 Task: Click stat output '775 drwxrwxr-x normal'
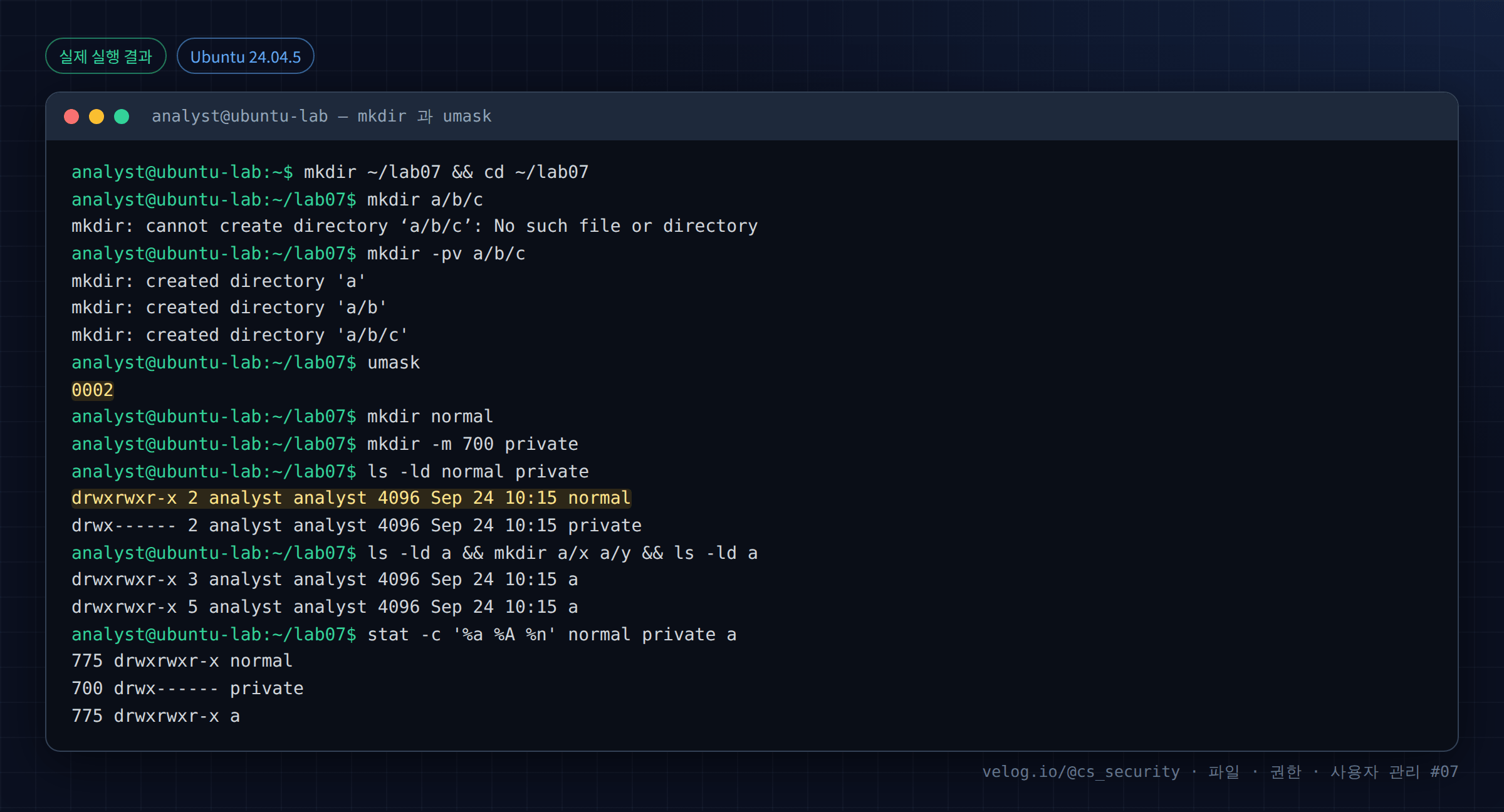182,661
